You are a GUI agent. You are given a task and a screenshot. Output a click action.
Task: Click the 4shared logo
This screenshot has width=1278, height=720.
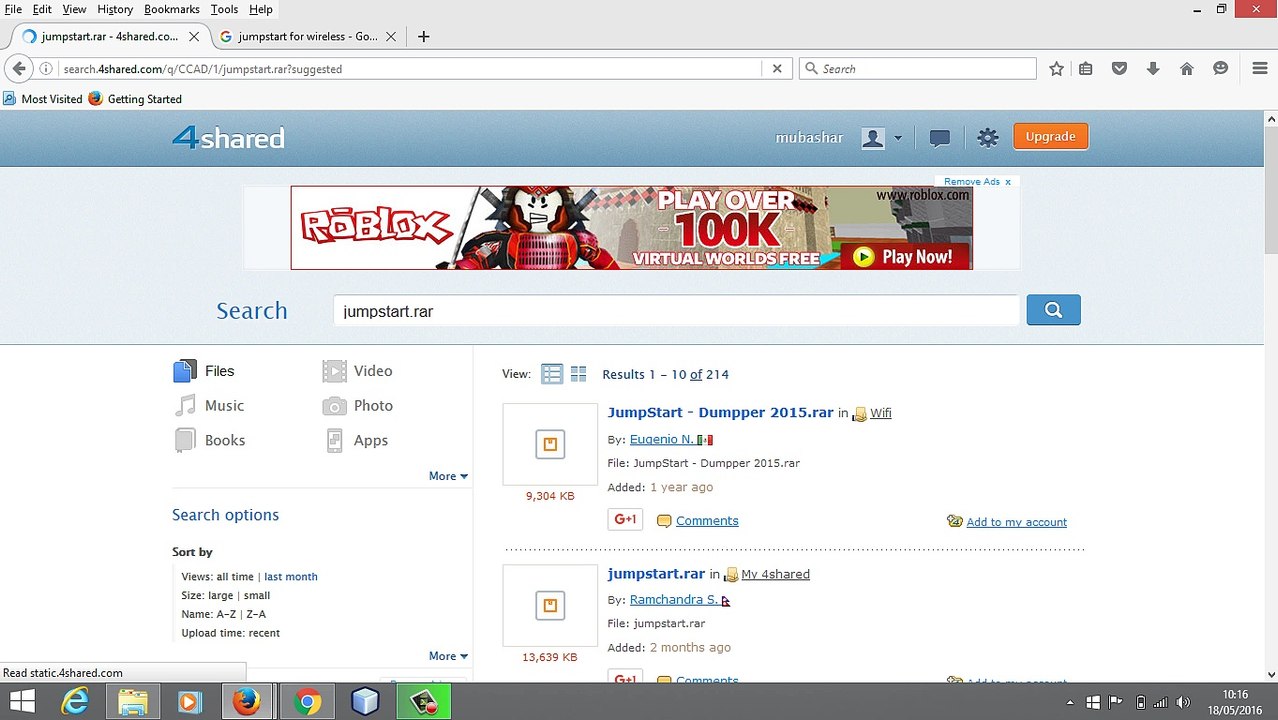(228, 137)
